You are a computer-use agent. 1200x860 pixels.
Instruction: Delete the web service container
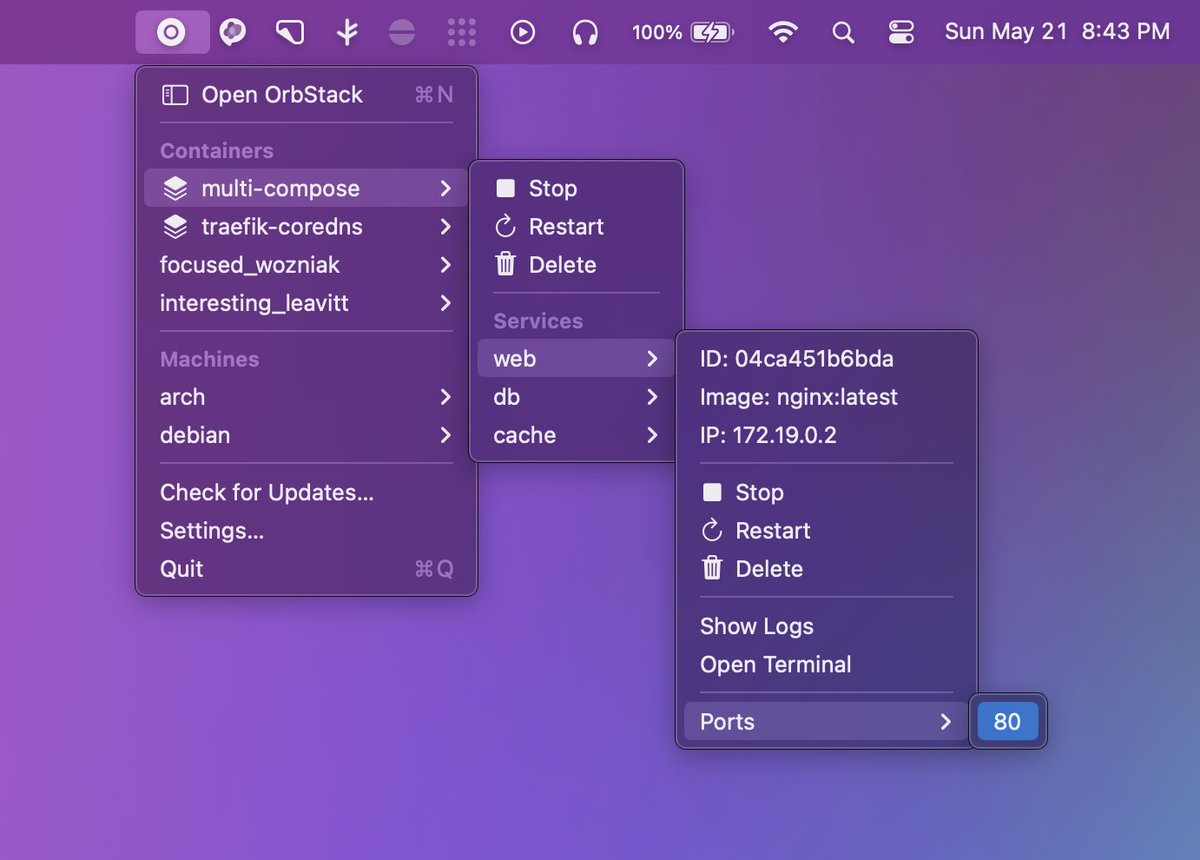(x=826, y=568)
